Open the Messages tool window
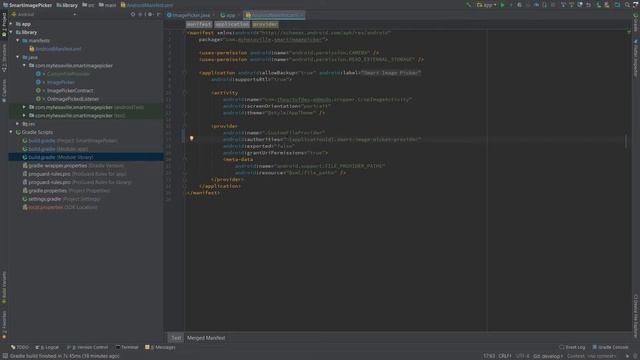 click(160, 347)
